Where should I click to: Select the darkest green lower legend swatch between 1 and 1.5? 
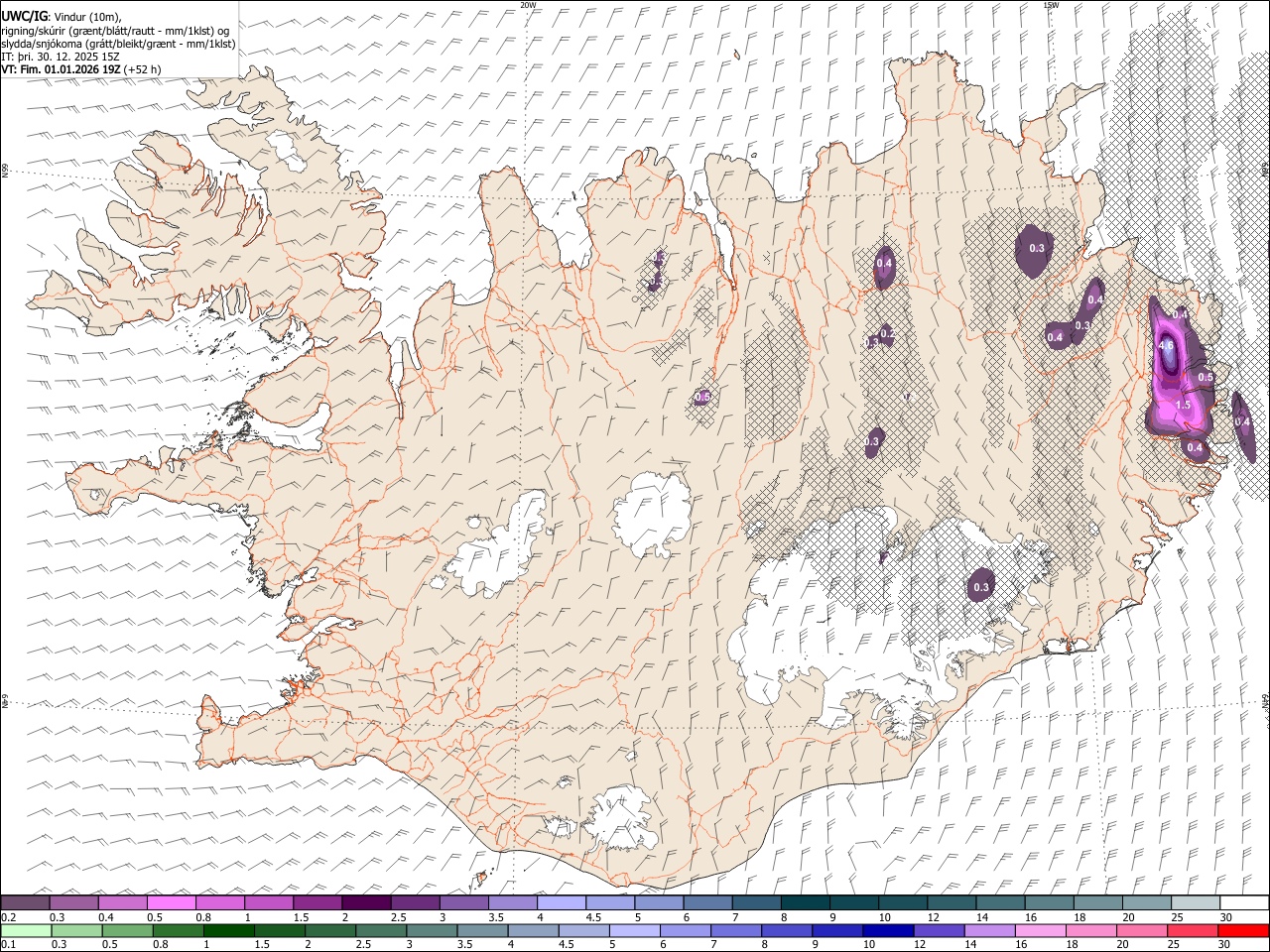(x=228, y=930)
